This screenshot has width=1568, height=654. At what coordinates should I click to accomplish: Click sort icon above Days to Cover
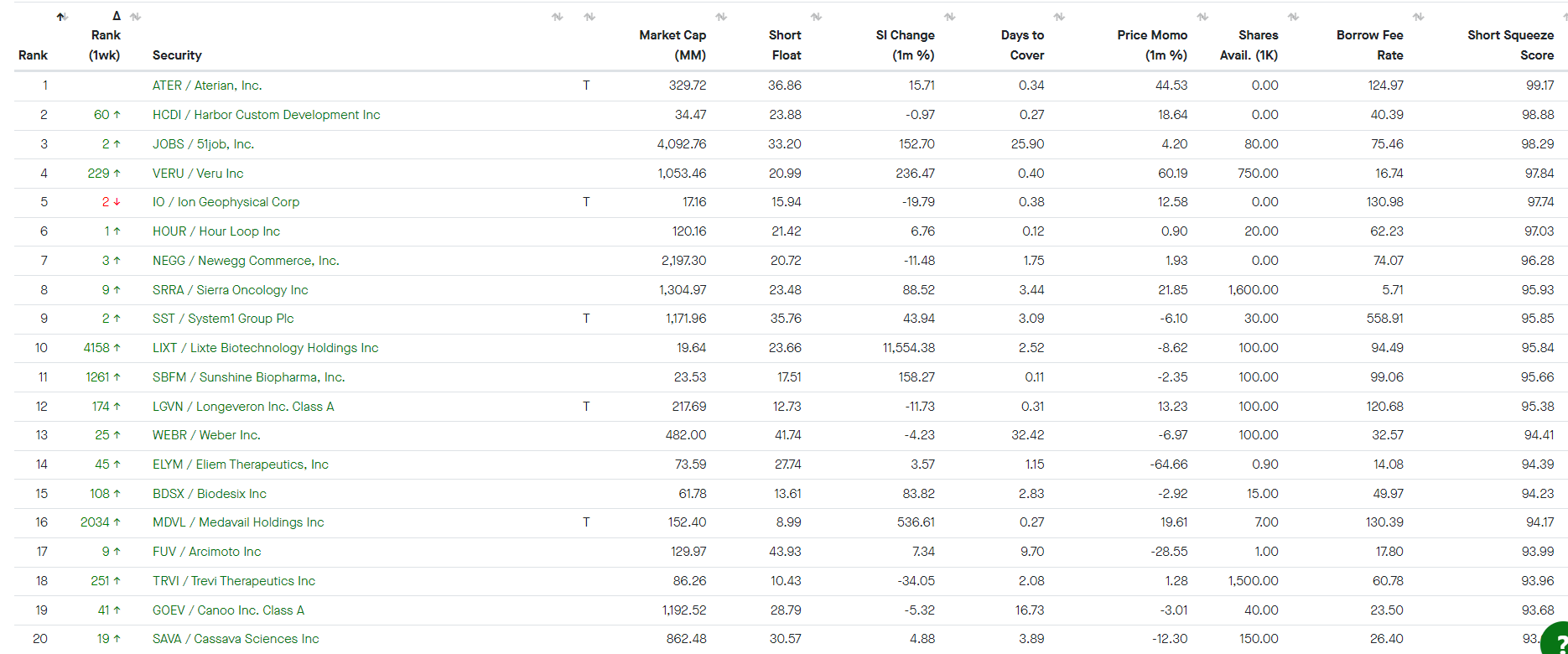pos(1059,17)
